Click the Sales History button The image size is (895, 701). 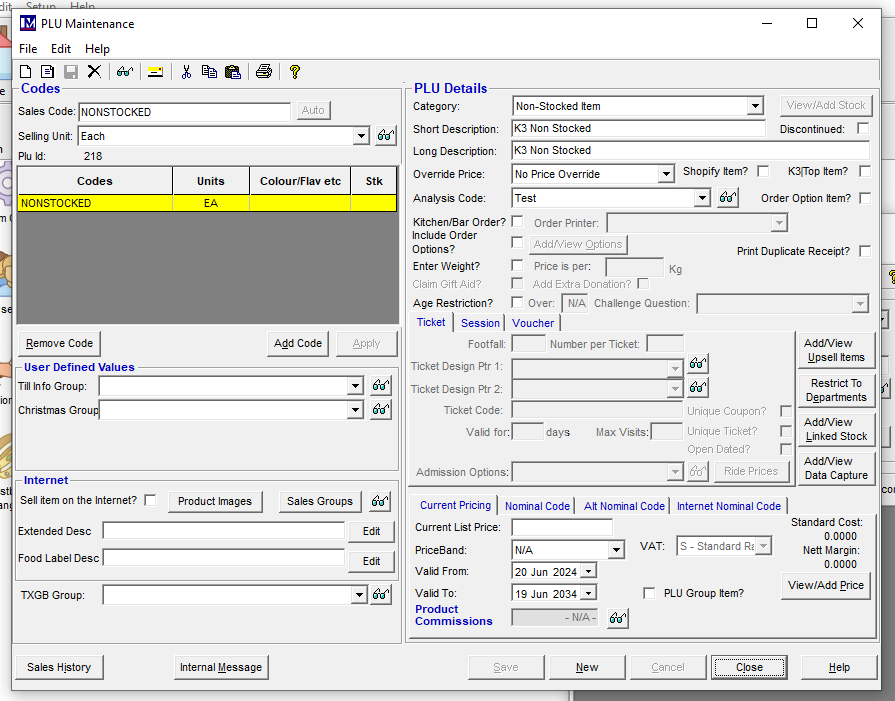click(x=59, y=667)
